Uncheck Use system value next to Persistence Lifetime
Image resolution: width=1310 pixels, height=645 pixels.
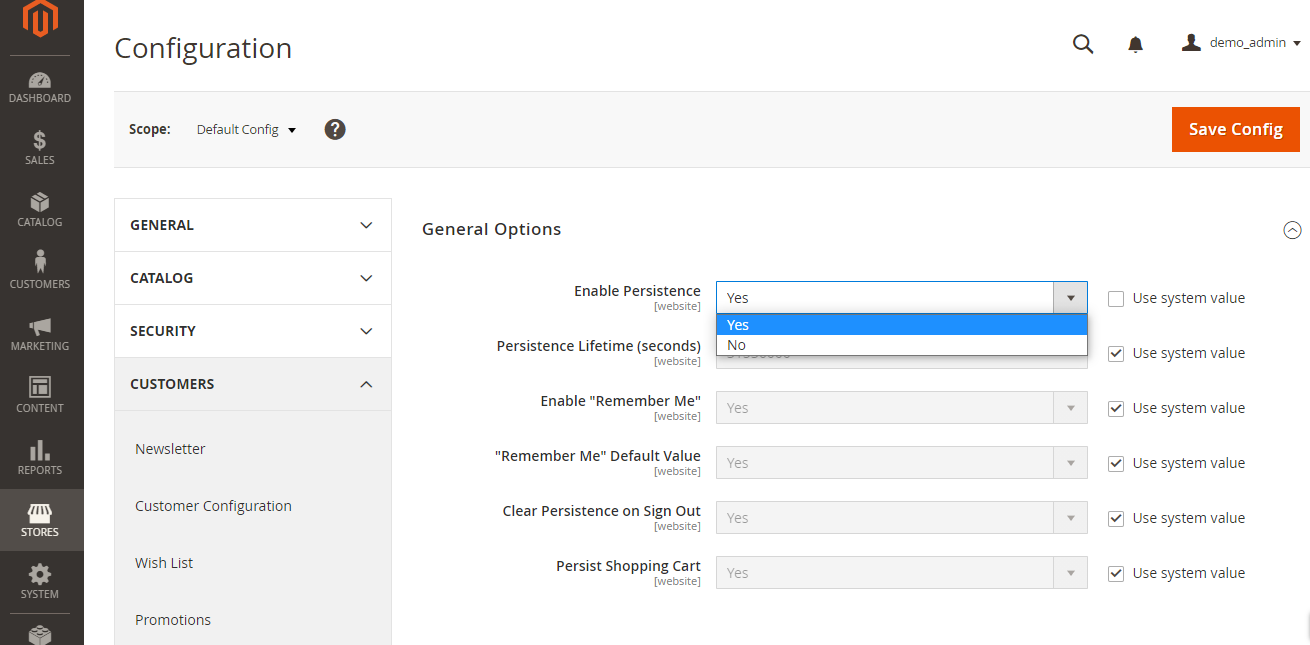[1115, 353]
